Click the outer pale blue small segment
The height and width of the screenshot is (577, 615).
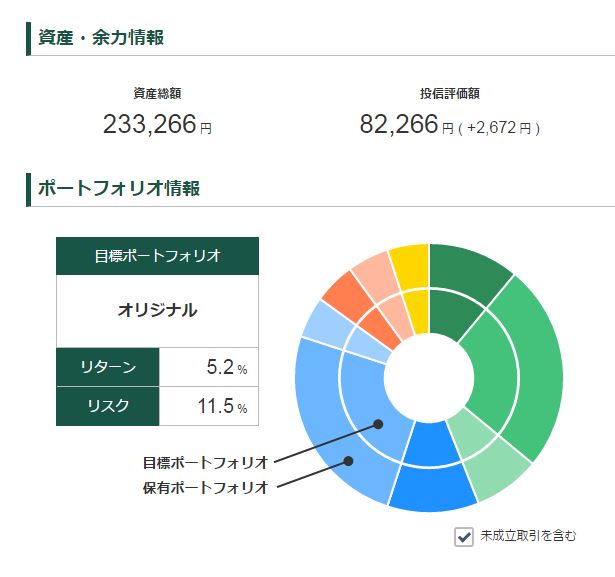tap(326, 324)
